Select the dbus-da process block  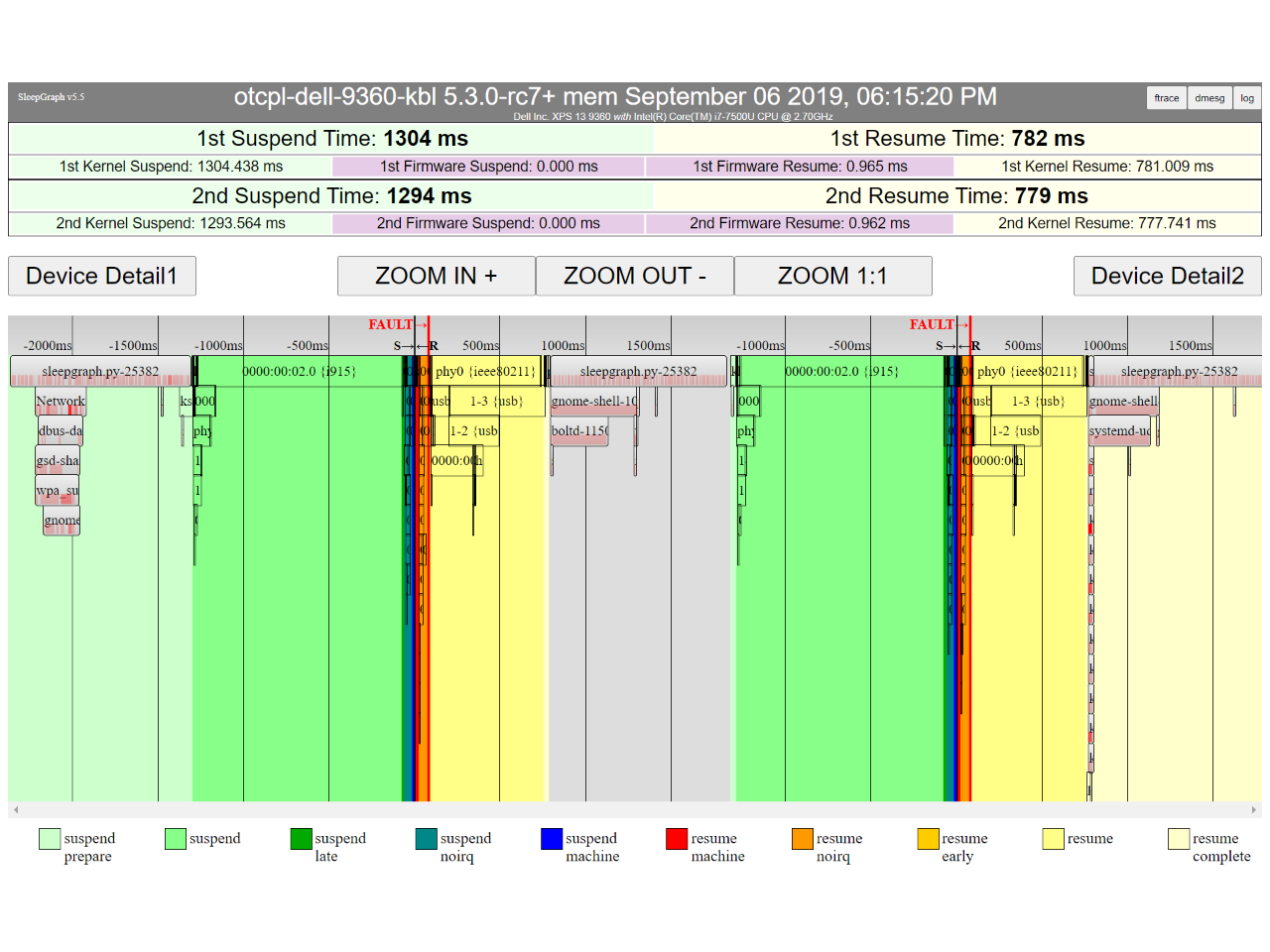tap(61, 431)
